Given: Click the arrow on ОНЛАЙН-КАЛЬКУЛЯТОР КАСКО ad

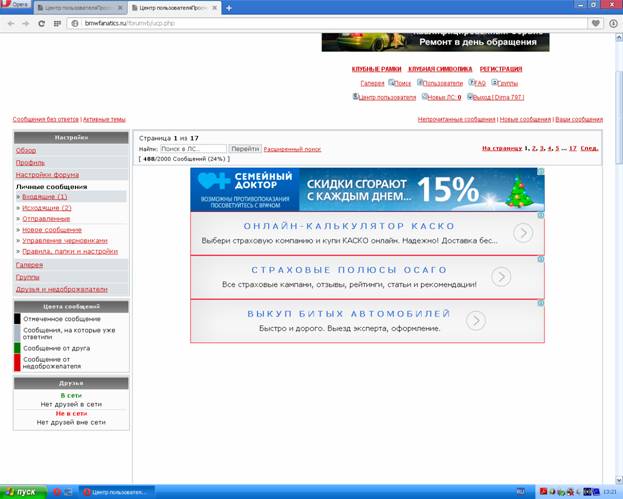Looking at the screenshot, I should 522,233.
